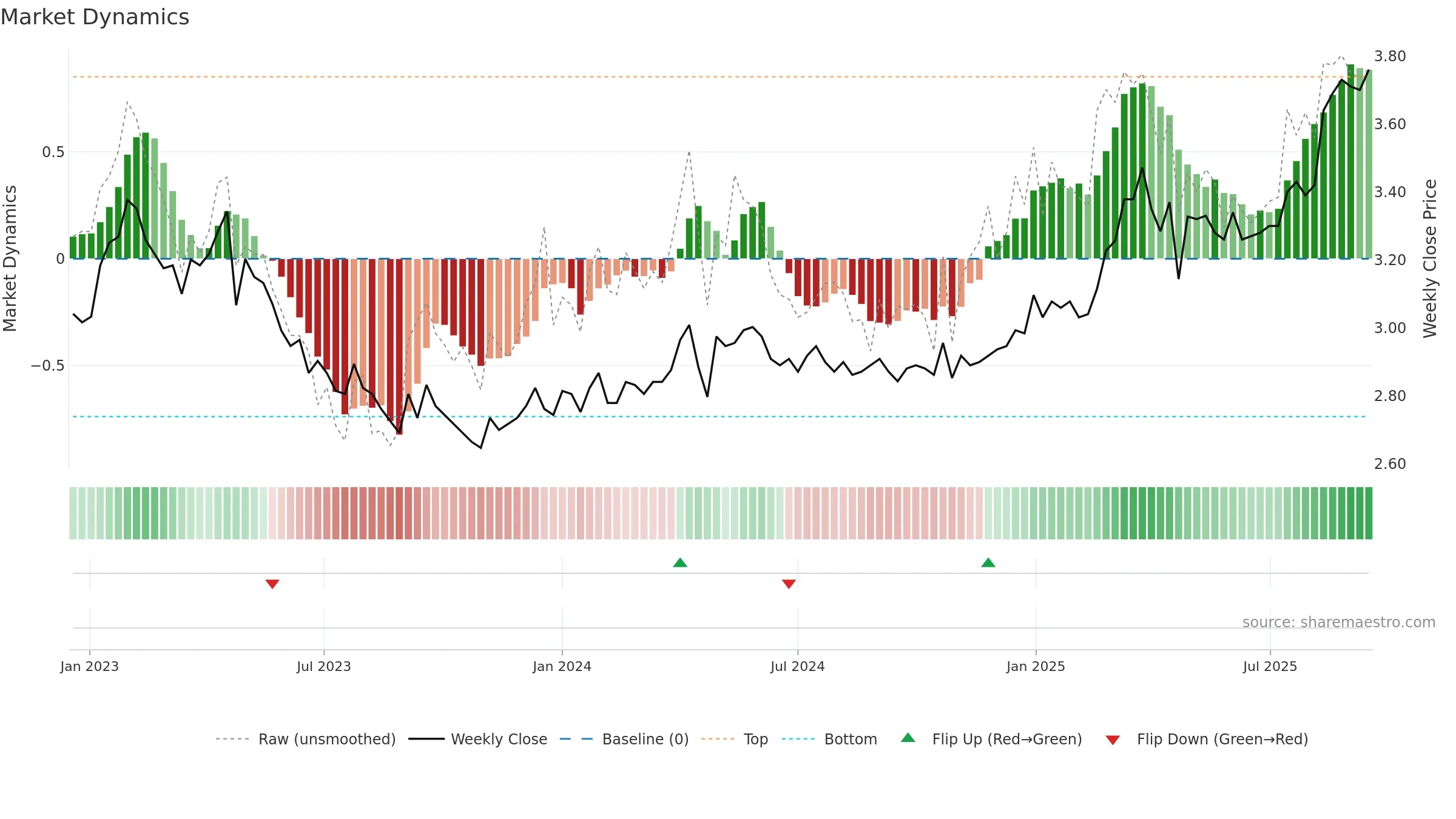
Task: Click the orange Top legend dash swatch
Action: point(718,739)
